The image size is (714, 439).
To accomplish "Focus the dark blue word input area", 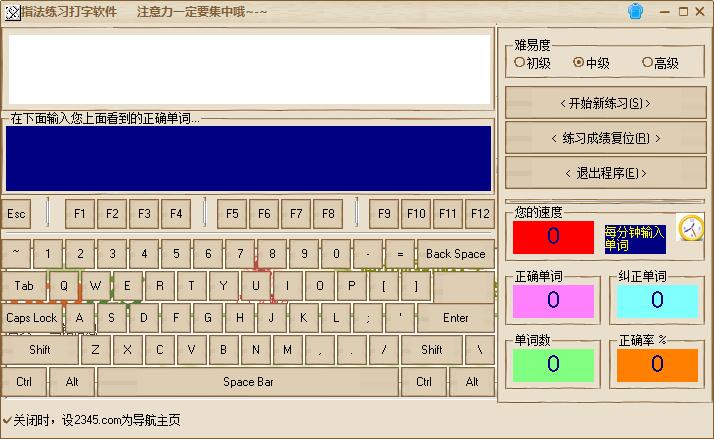I will [x=248, y=158].
